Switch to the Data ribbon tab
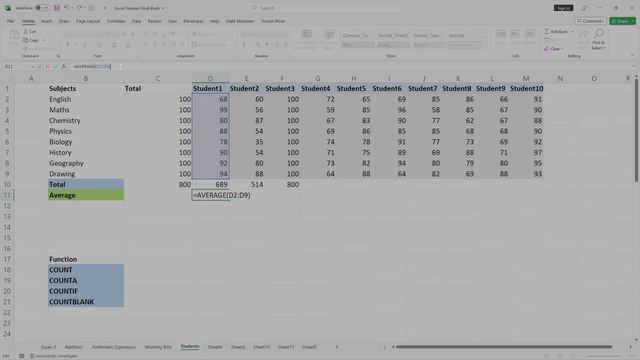 [136, 21]
